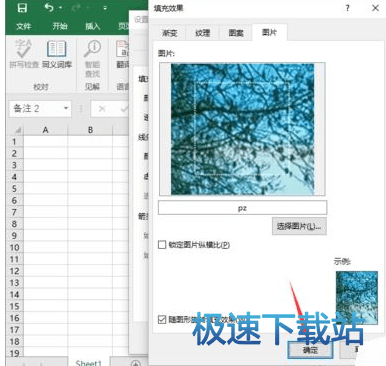Click the 示例 sample thumbnail
386x366 pixels.
[357, 298]
